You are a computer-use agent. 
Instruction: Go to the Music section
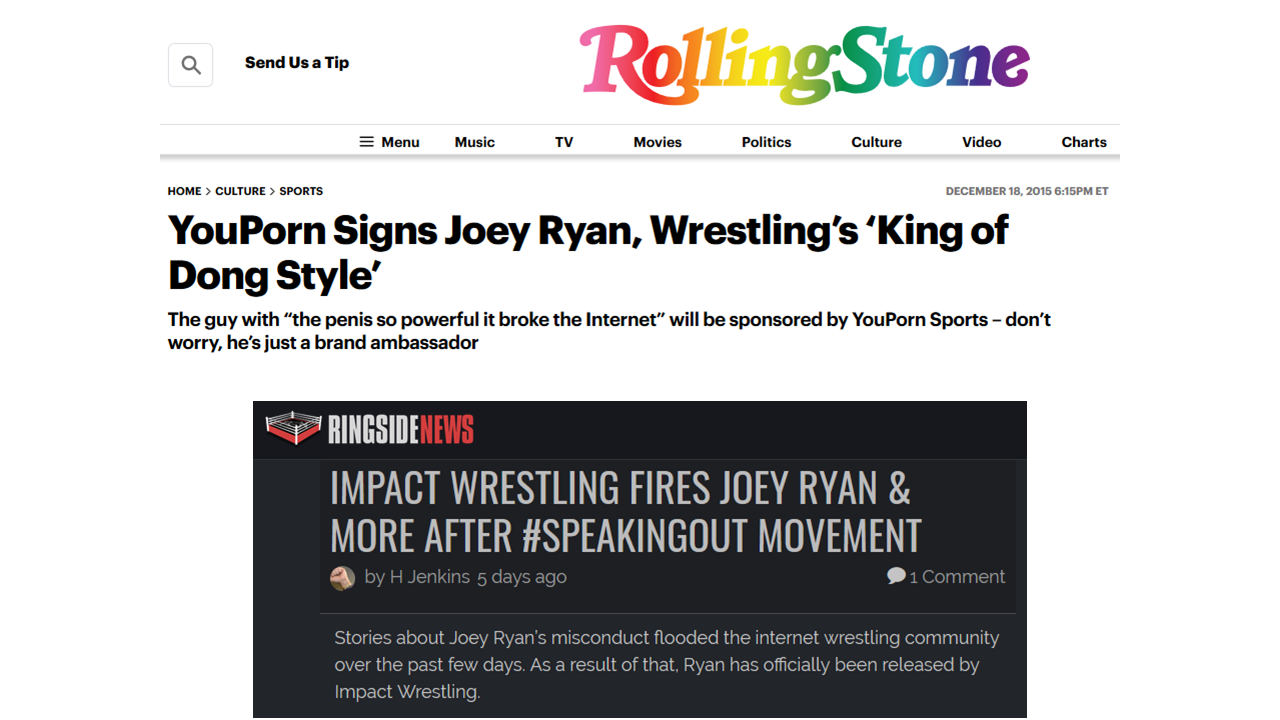475,142
